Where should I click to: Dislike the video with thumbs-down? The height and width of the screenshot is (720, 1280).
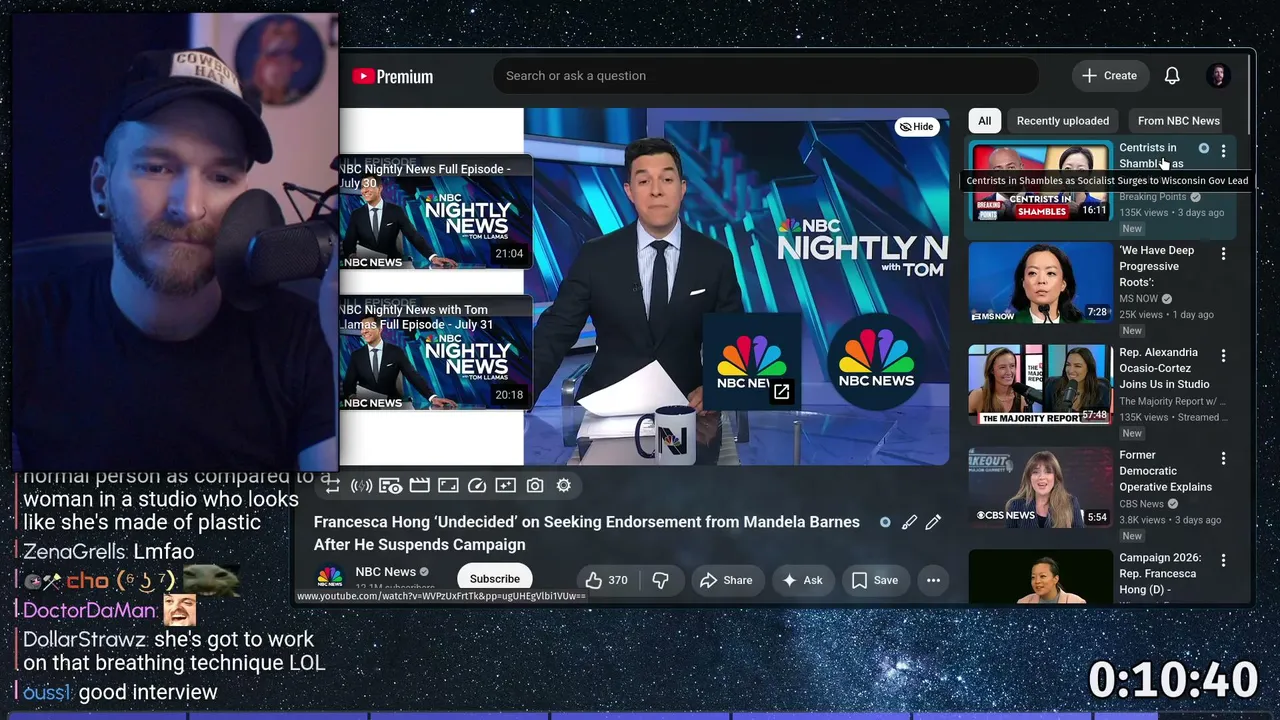pos(660,580)
